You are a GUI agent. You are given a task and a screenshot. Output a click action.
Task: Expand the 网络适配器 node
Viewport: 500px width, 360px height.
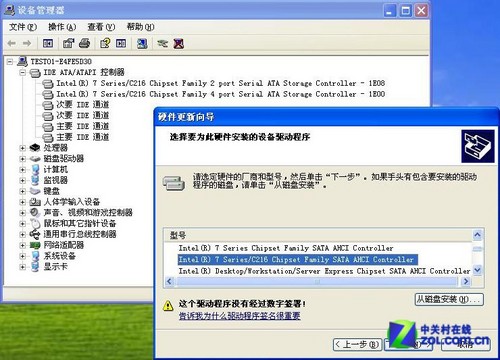pyautogui.click(x=23, y=245)
